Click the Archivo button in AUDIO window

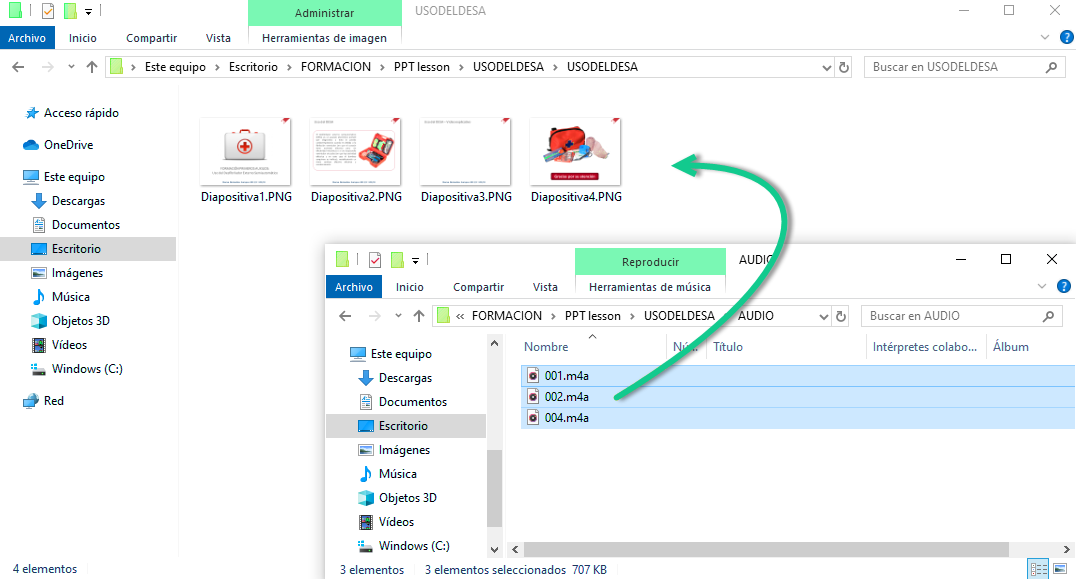[x=353, y=287]
